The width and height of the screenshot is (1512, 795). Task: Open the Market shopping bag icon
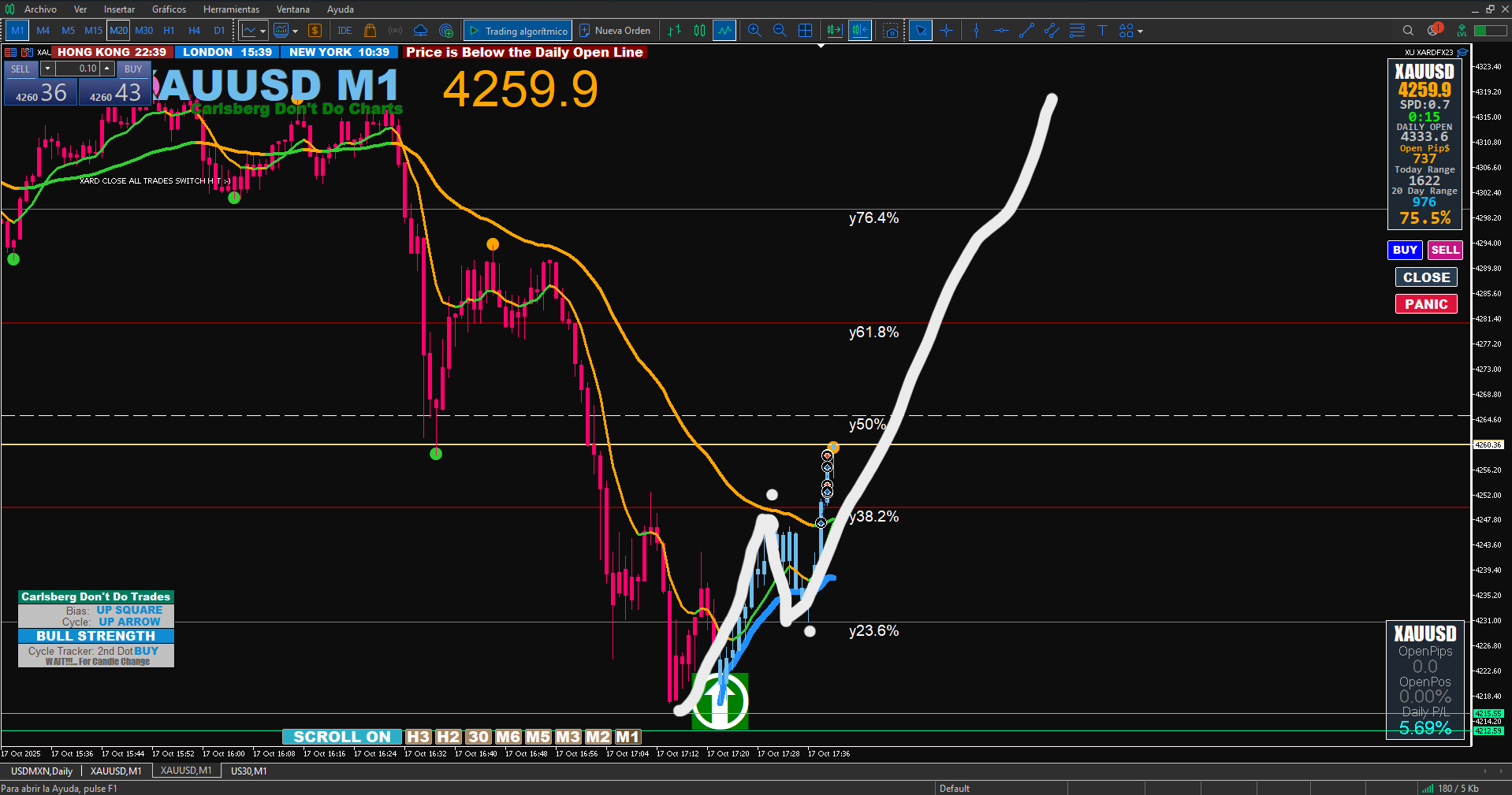pyautogui.click(x=370, y=31)
